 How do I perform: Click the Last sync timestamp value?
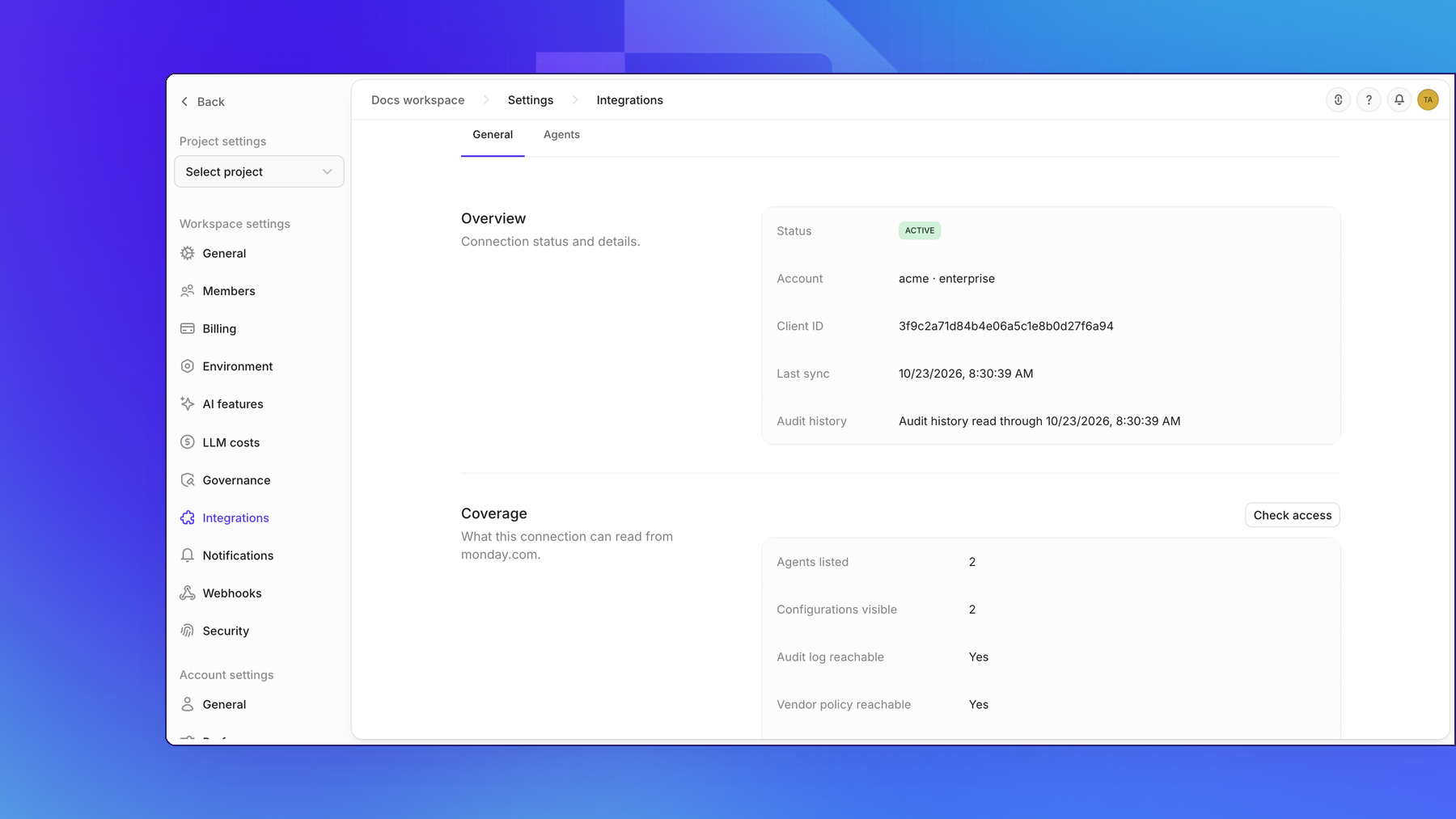(x=966, y=374)
